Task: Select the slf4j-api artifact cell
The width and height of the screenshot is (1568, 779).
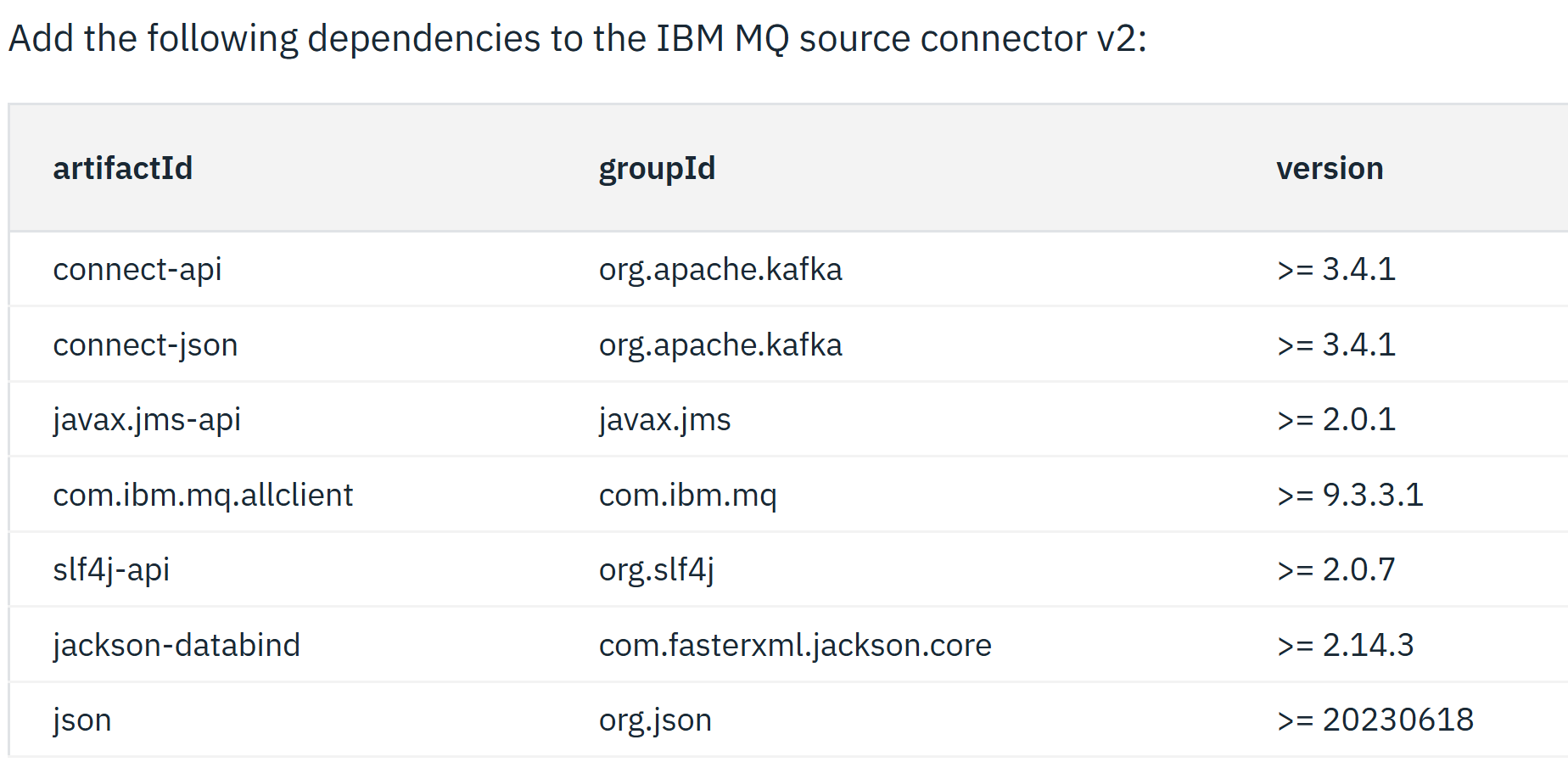Action: (111, 570)
